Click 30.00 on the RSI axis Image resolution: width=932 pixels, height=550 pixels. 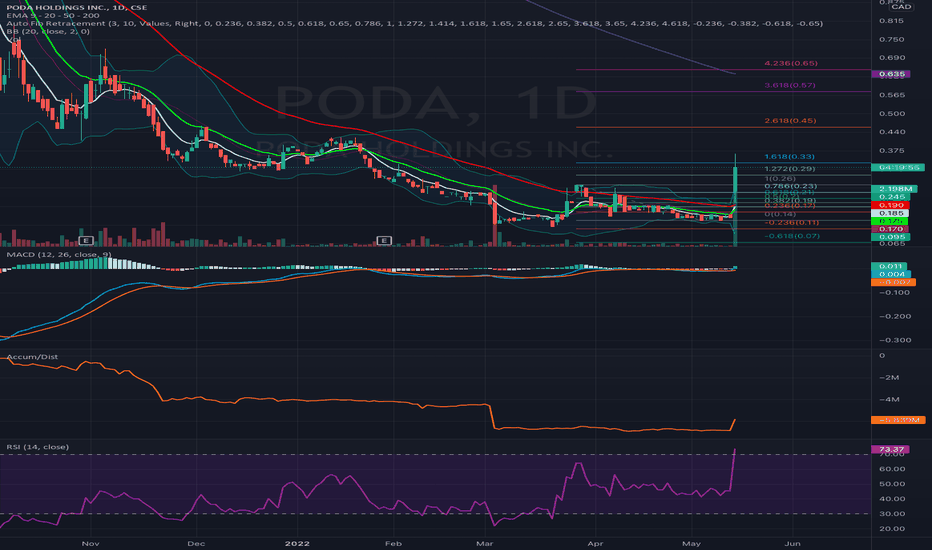892,514
